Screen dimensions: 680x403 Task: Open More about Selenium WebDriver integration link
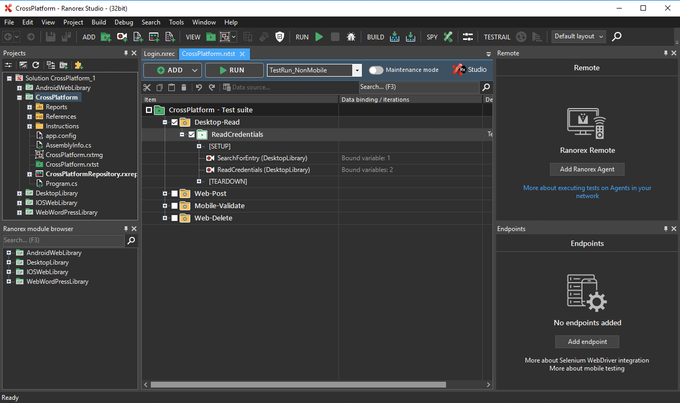click(x=587, y=360)
